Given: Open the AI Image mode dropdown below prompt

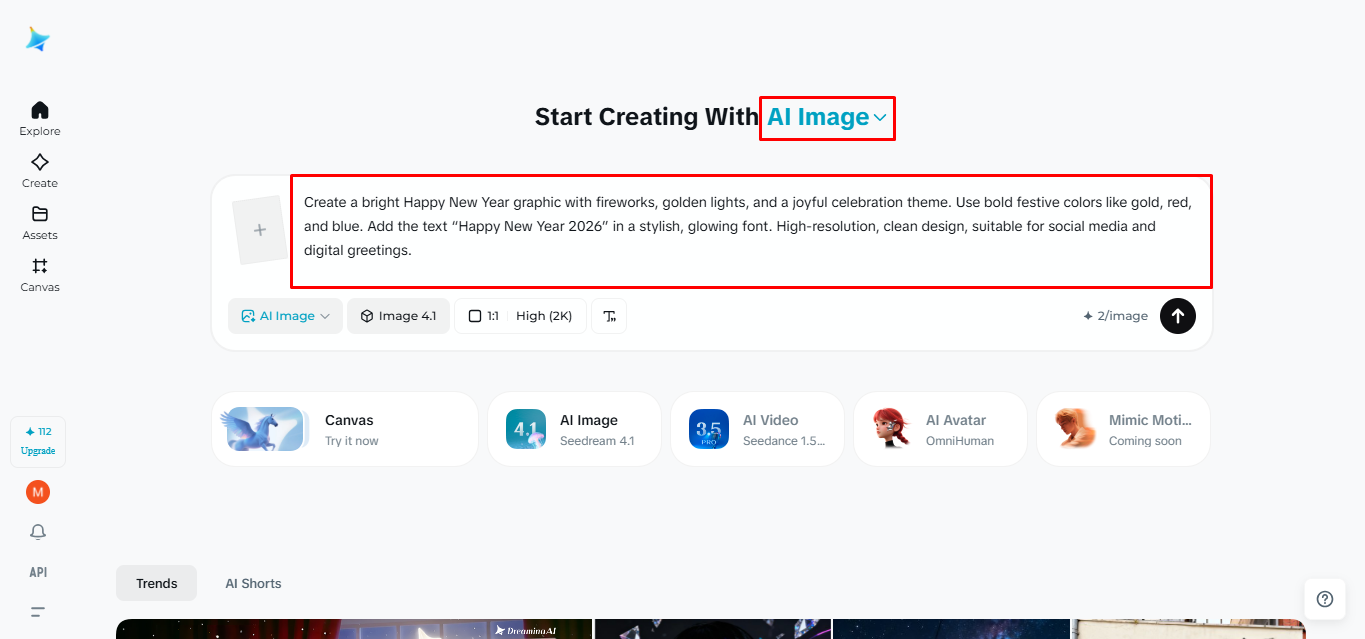Looking at the screenshot, I should click(285, 316).
